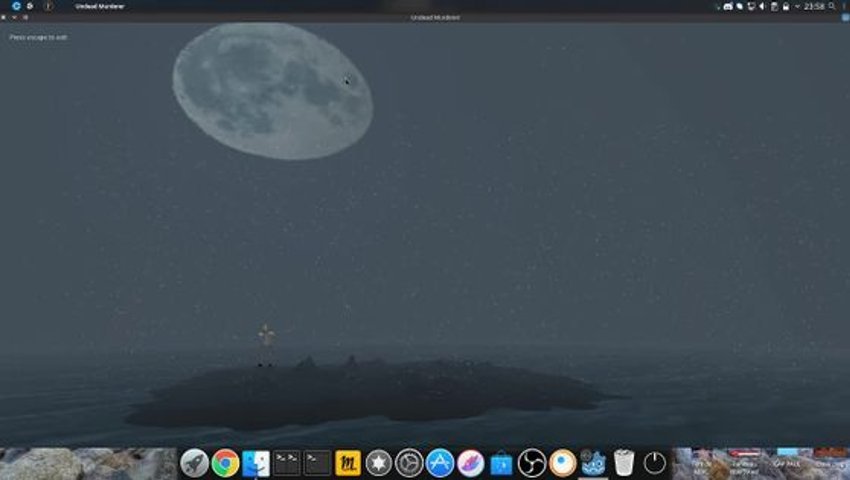Open the orange-ringed circular app icon
The height and width of the screenshot is (480, 850).
click(x=563, y=463)
